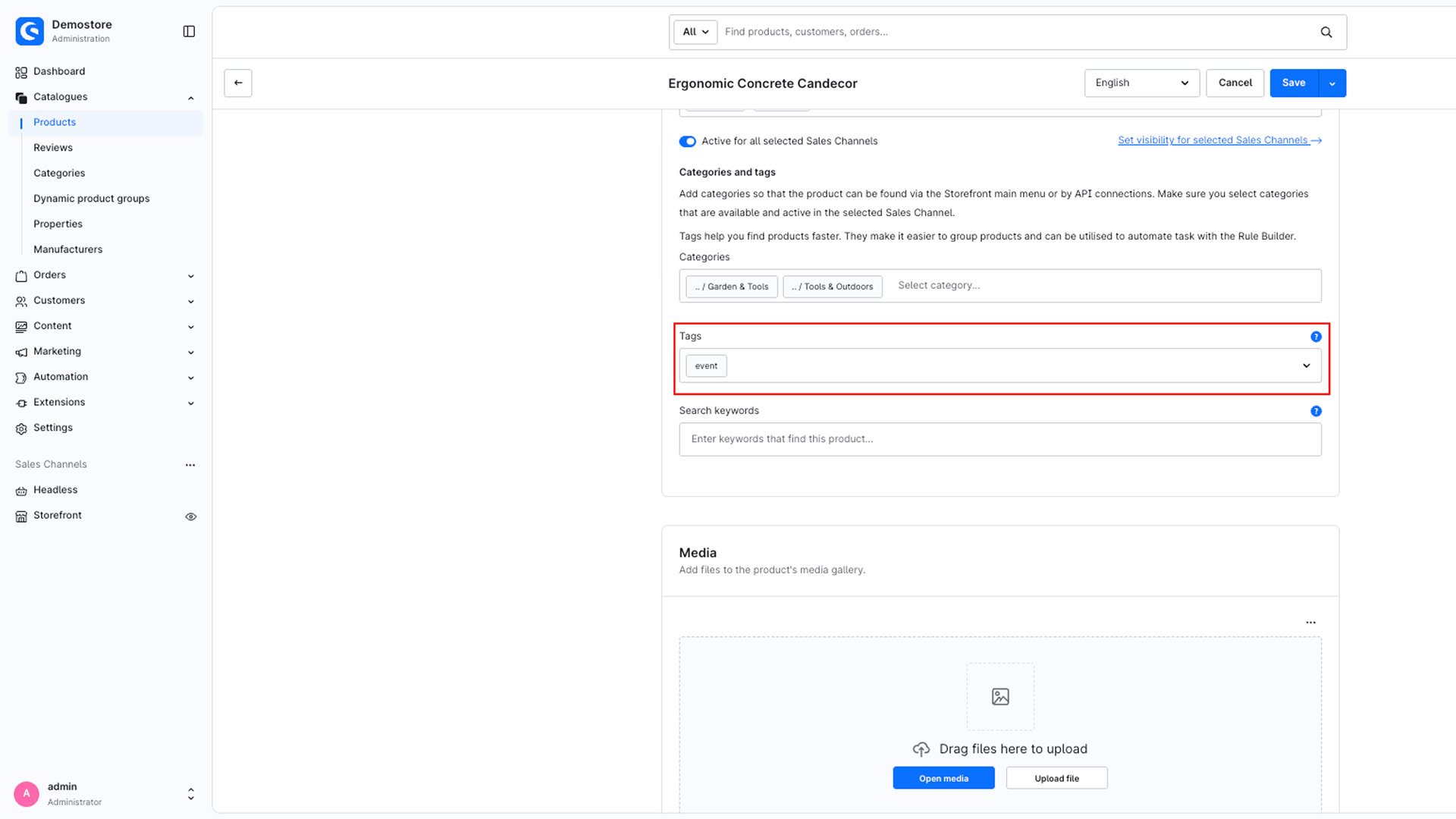
Task: Click the search magnifier icon
Action: coord(1326,32)
